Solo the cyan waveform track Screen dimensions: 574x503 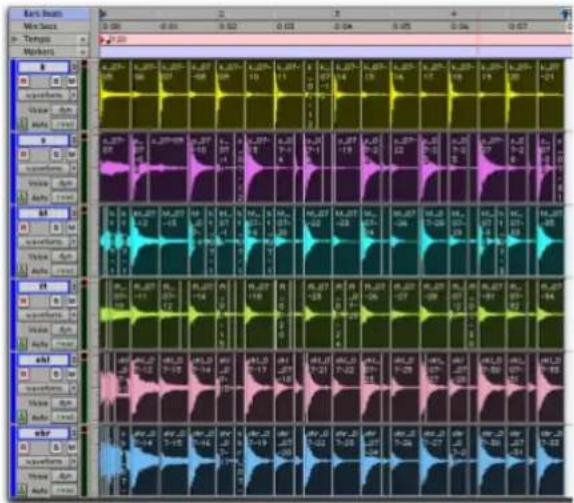pyautogui.click(x=56, y=227)
